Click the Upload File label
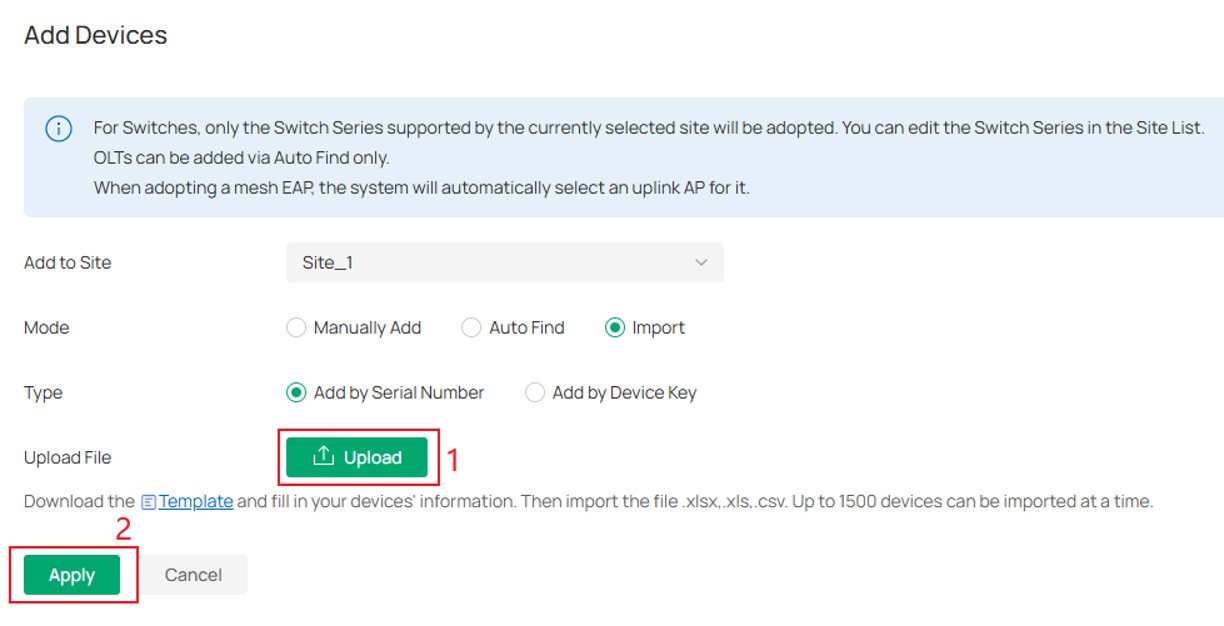This screenshot has height=626, width=1224. pos(68,458)
